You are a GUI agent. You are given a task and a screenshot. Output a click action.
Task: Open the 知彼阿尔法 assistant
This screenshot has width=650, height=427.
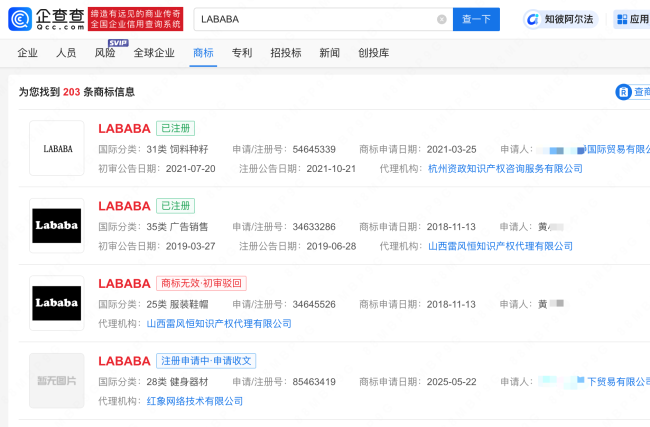coord(560,19)
